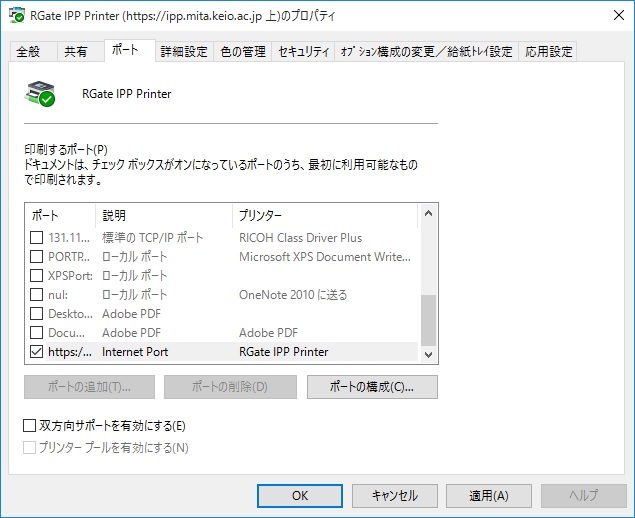The height and width of the screenshot is (518, 635).
Task: Sort the list by the プリンター column header
Action: point(320,215)
